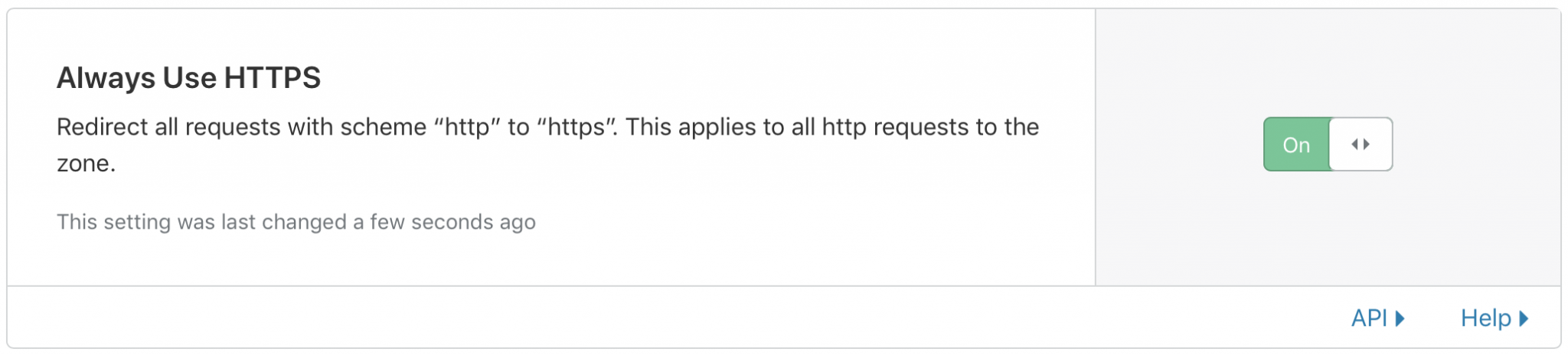Click the left-right arrows icon on the switch
Screen dimensions: 1568x355
[x=1361, y=144]
